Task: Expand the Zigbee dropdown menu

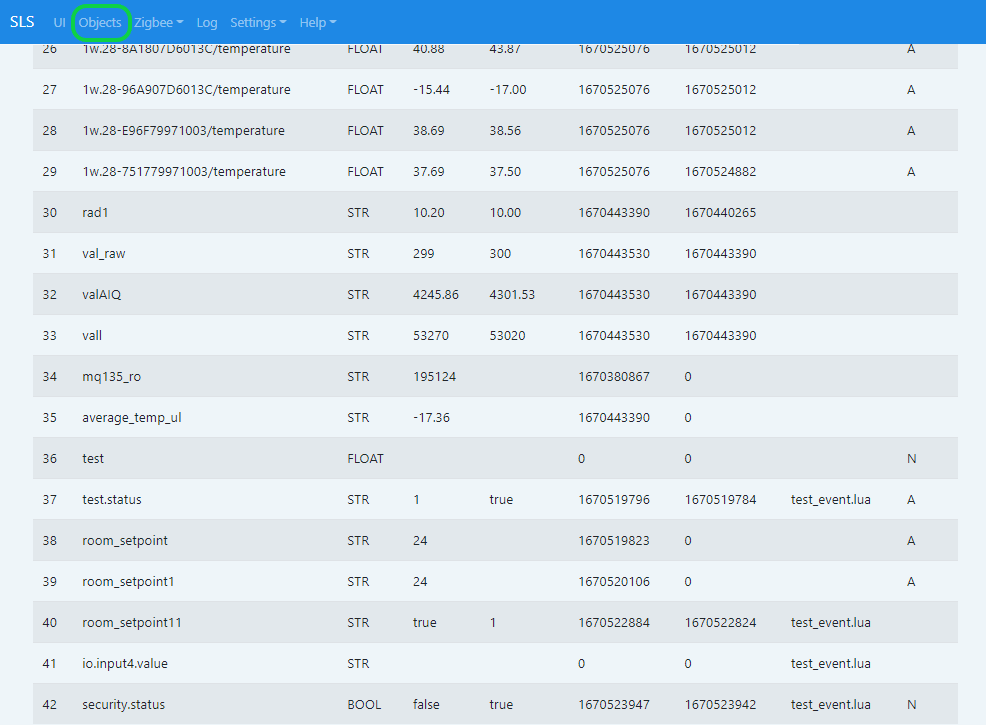Action: 158,22
